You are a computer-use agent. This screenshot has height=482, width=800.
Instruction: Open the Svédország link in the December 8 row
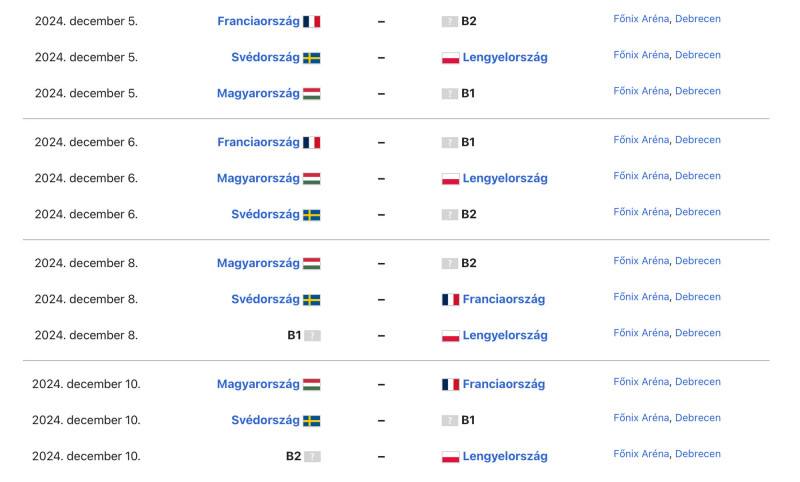(265, 299)
